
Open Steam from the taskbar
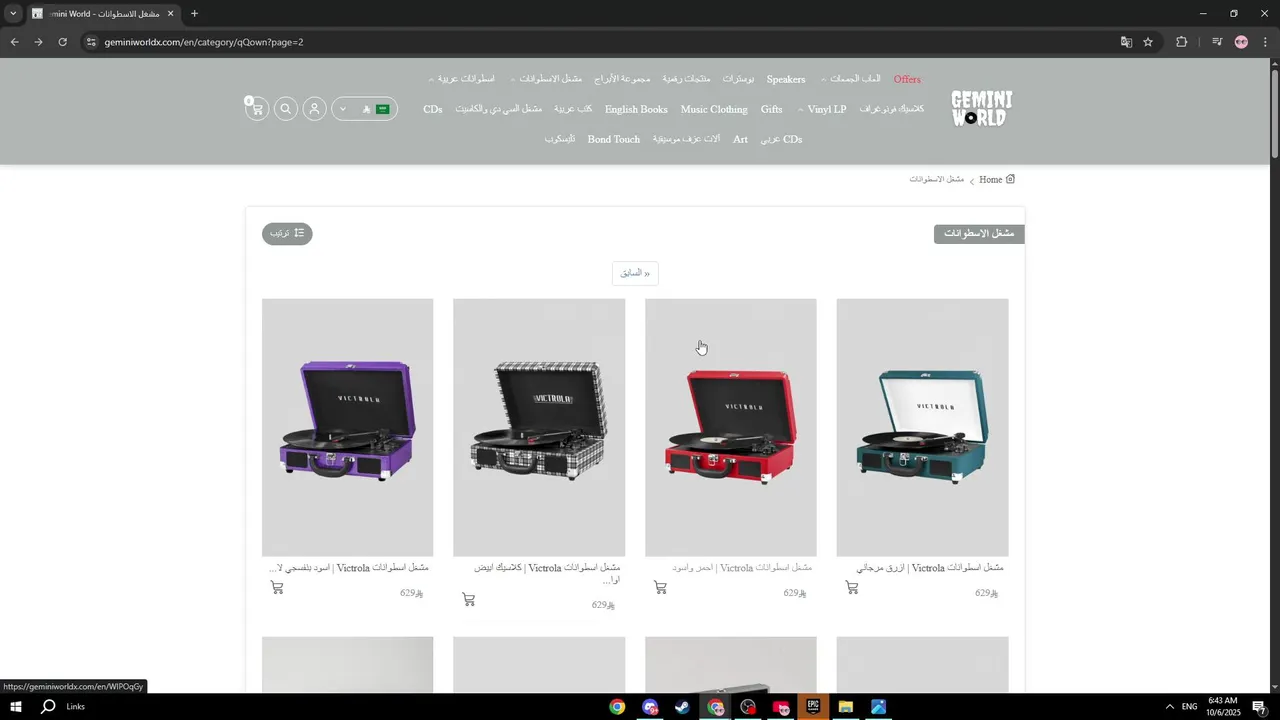point(682,707)
